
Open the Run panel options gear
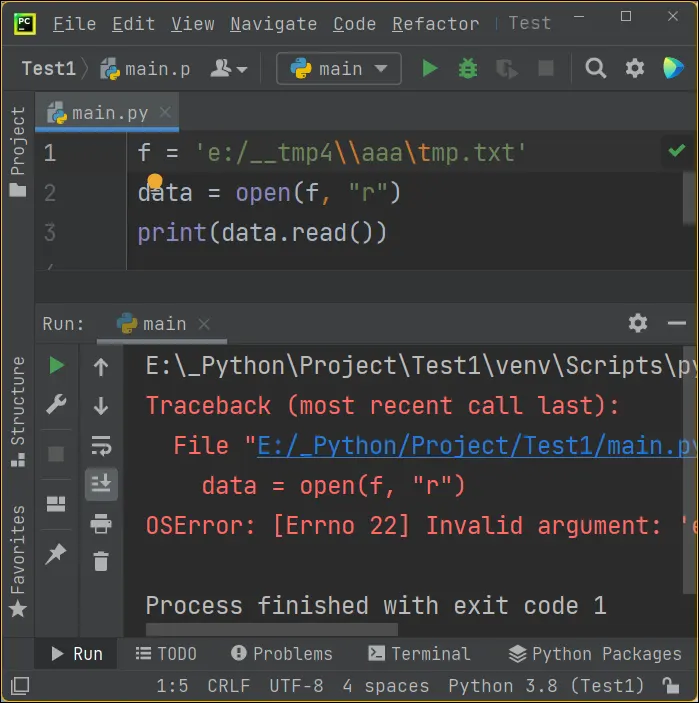pos(638,323)
